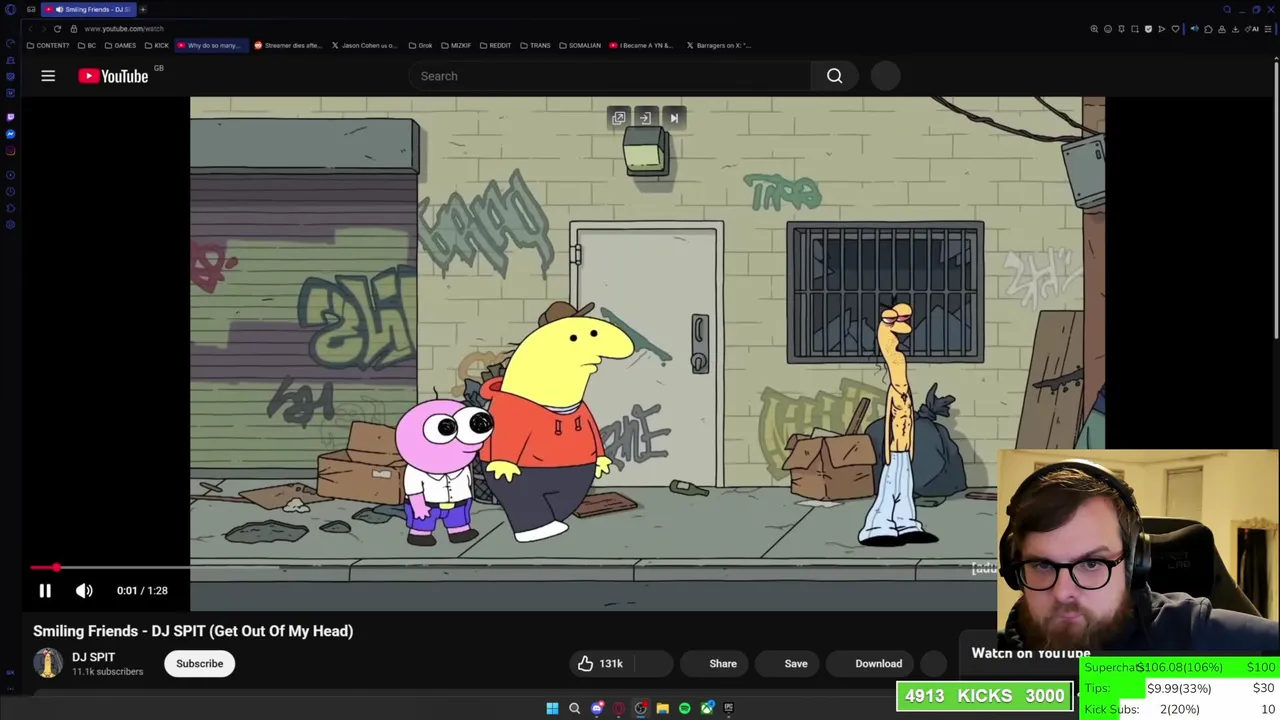Open the browser easy setup sliders icon

pyautogui.click(x=1267, y=29)
